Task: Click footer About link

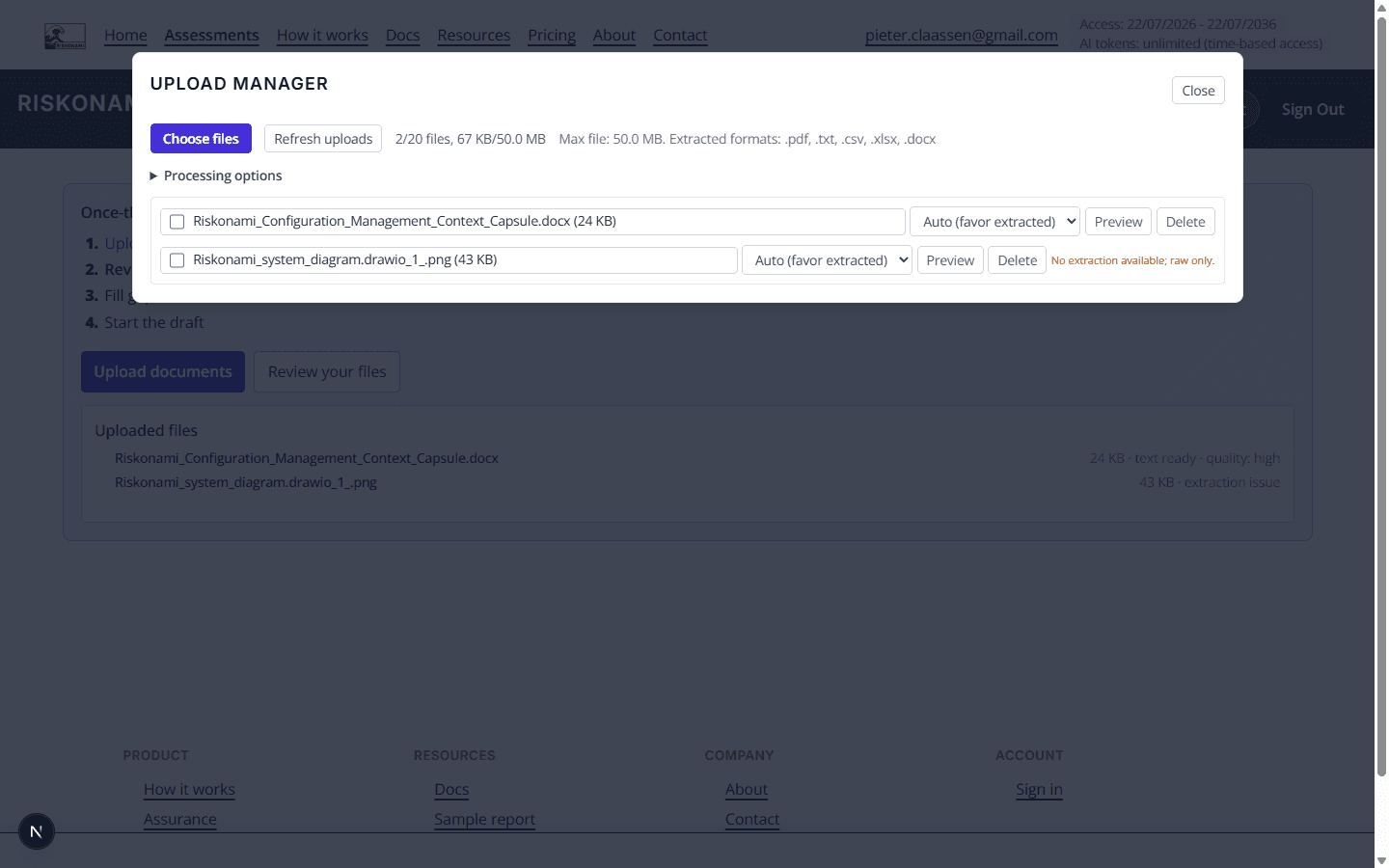Action: coord(747,790)
